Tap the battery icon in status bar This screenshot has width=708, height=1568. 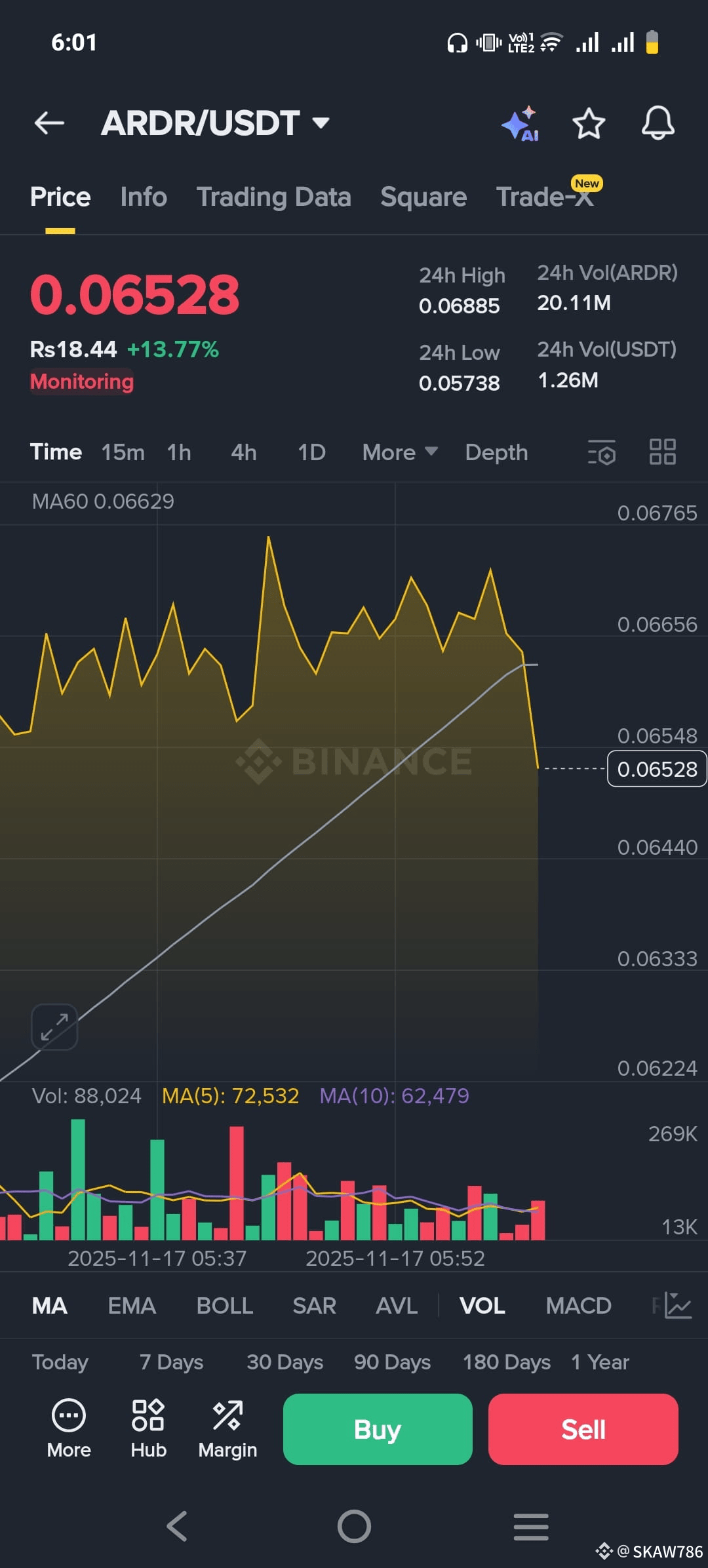[652, 43]
